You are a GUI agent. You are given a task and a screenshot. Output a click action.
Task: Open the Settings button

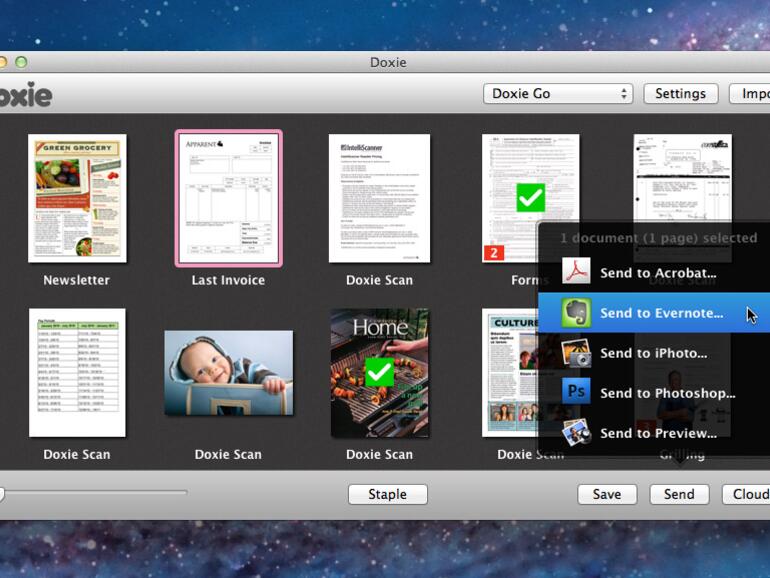coord(681,93)
